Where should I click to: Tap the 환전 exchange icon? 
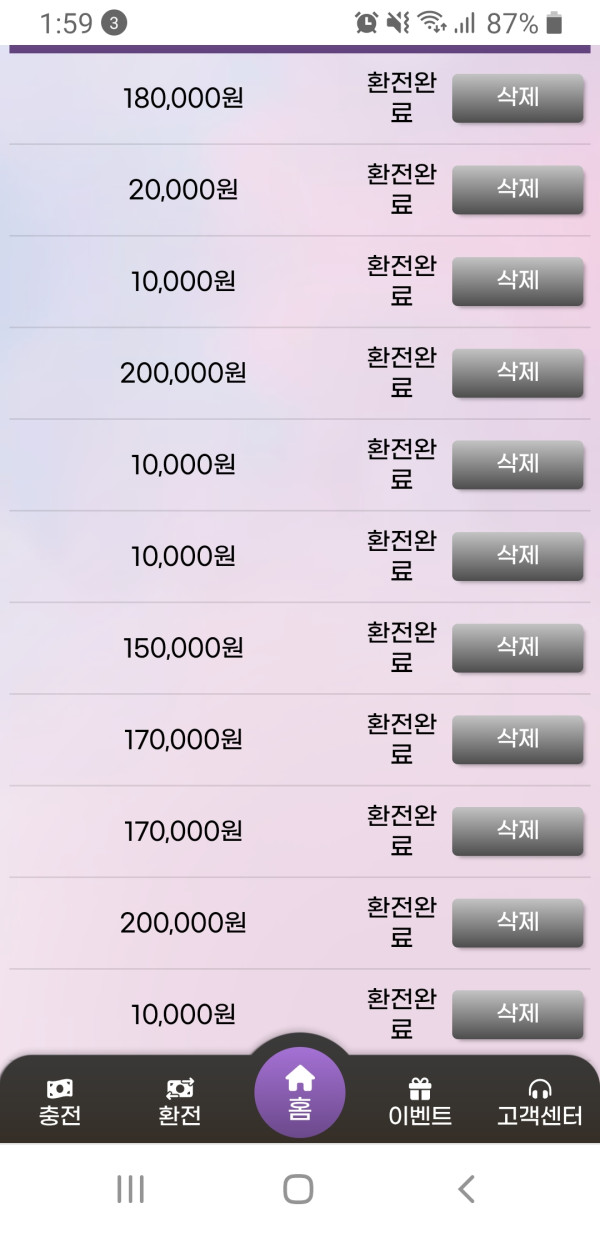[x=180, y=1089]
